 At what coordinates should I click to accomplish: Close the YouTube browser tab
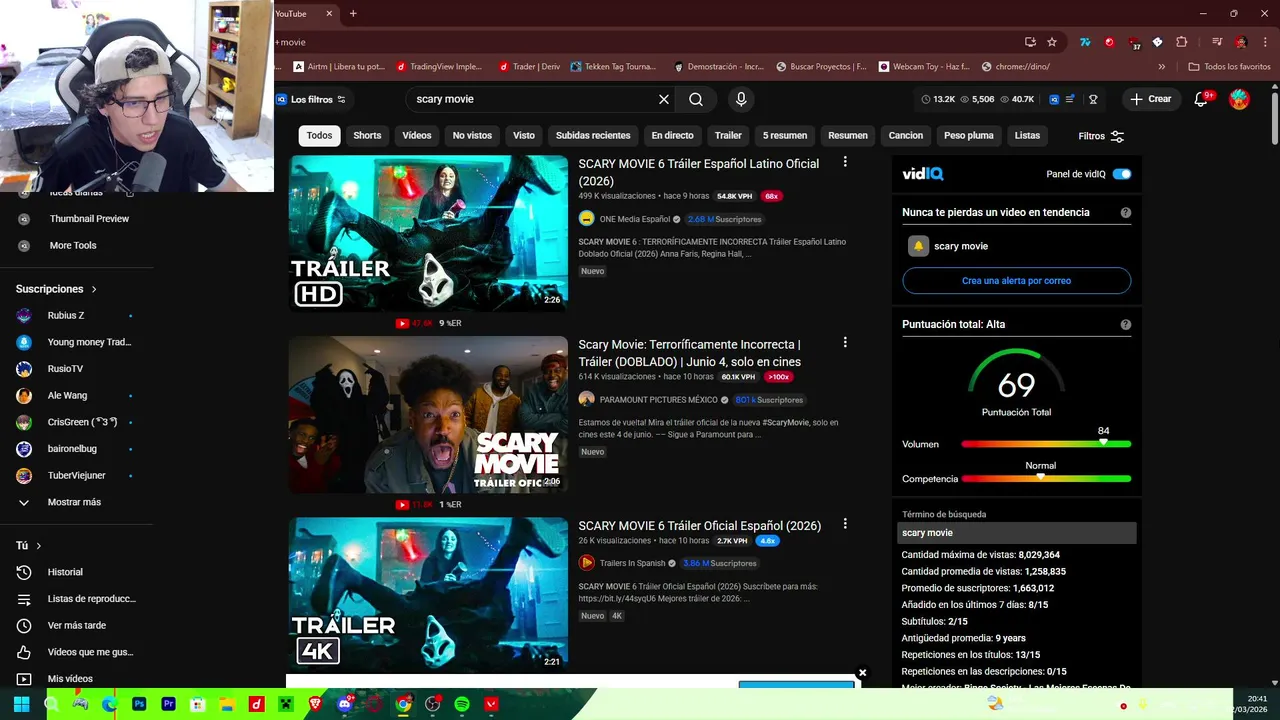coord(329,13)
